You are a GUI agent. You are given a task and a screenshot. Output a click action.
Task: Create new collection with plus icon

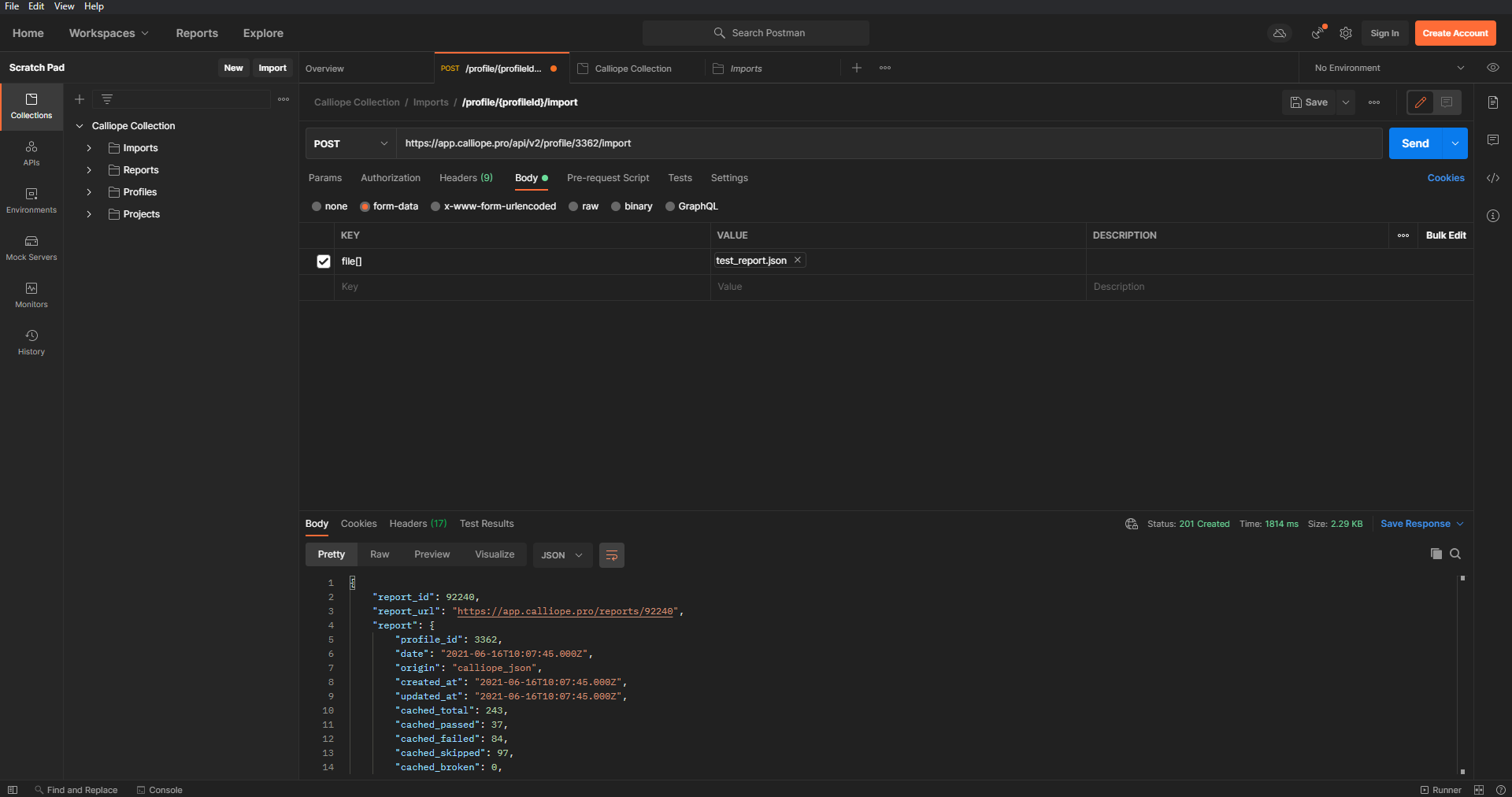[x=80, y=99]
